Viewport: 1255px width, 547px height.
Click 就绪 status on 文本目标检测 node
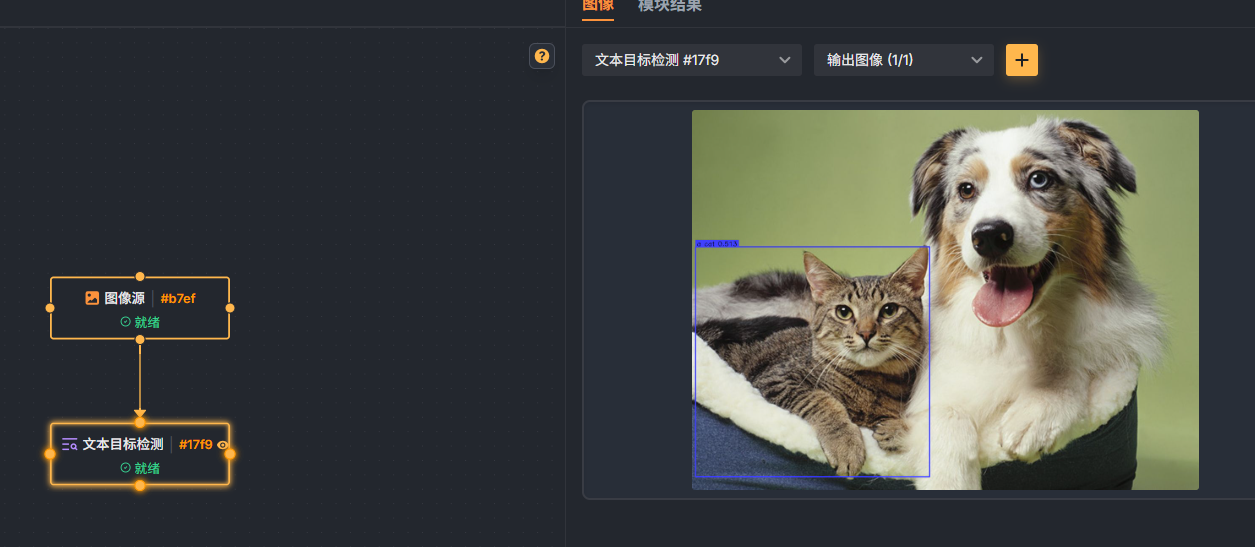[140, 468]
